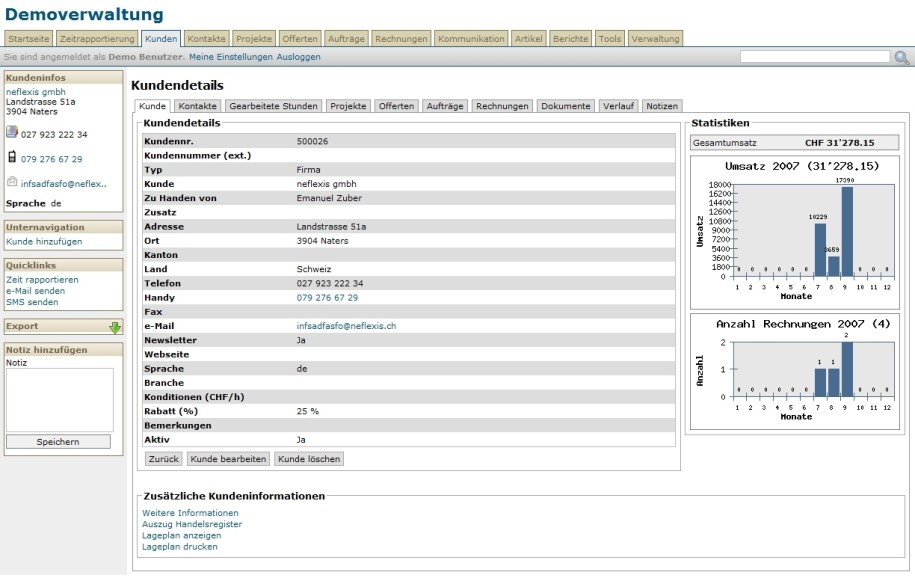Click the search magnifier icon
Image resolution: width=915 pixels, height=578 pixels.
click(x=902, y=57)
